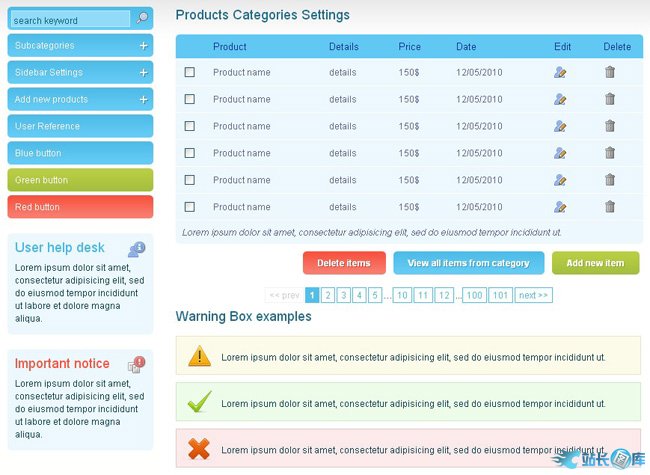Screen dimensions: 650x475
Task: Click edit icon in third product row
Action: (x=560, y=126)
